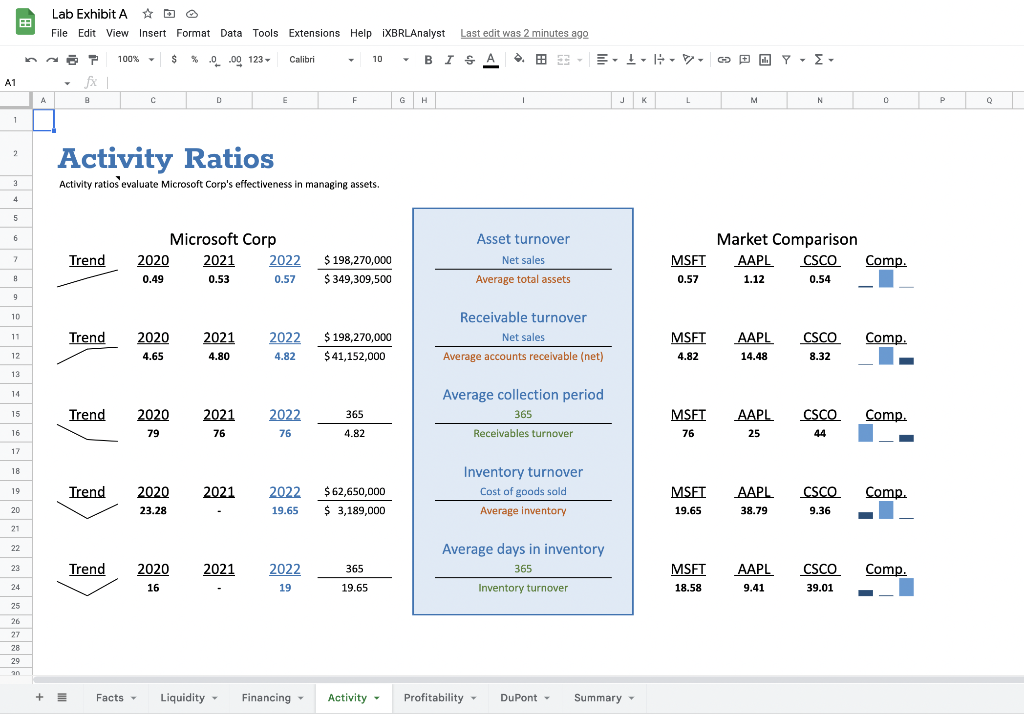This screenshot has width=1024, height=717.
Task: Open the File menu
Action: (x=59, y=33)
